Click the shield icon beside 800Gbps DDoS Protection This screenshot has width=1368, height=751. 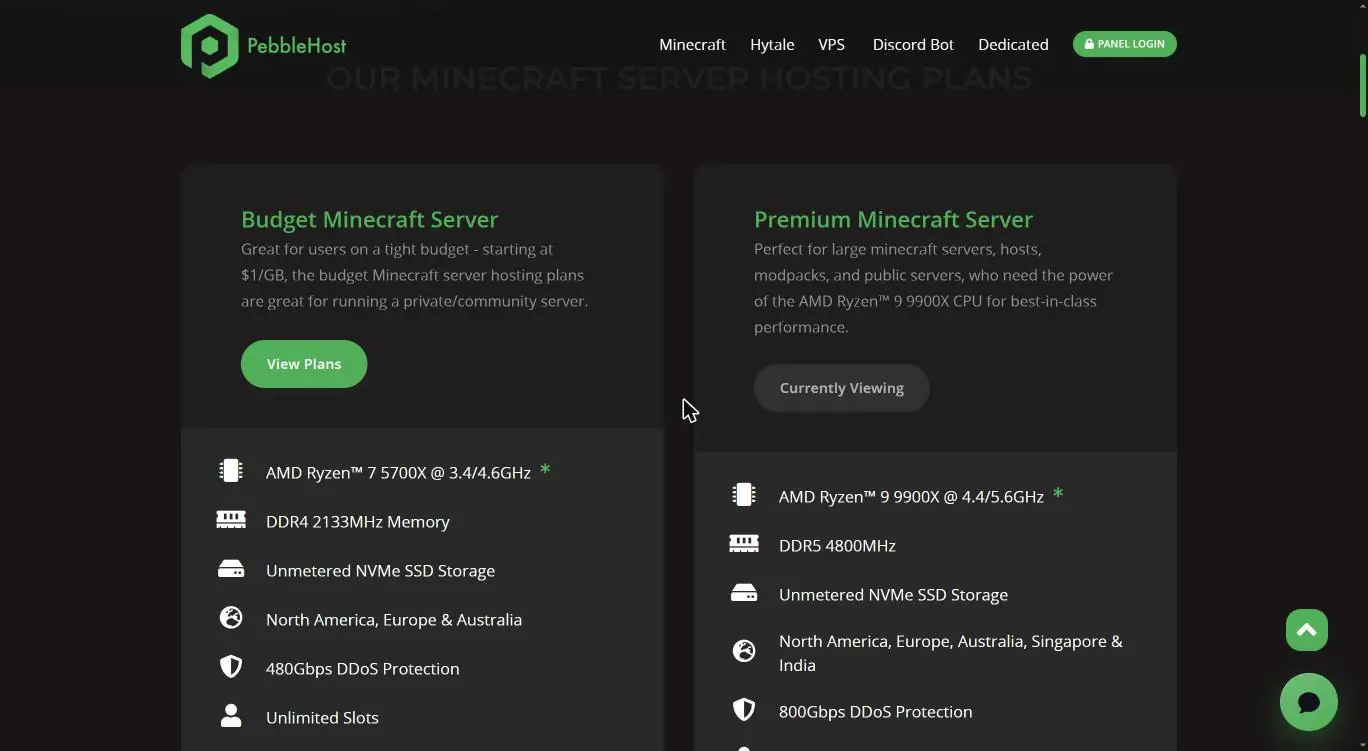point(744,710)
